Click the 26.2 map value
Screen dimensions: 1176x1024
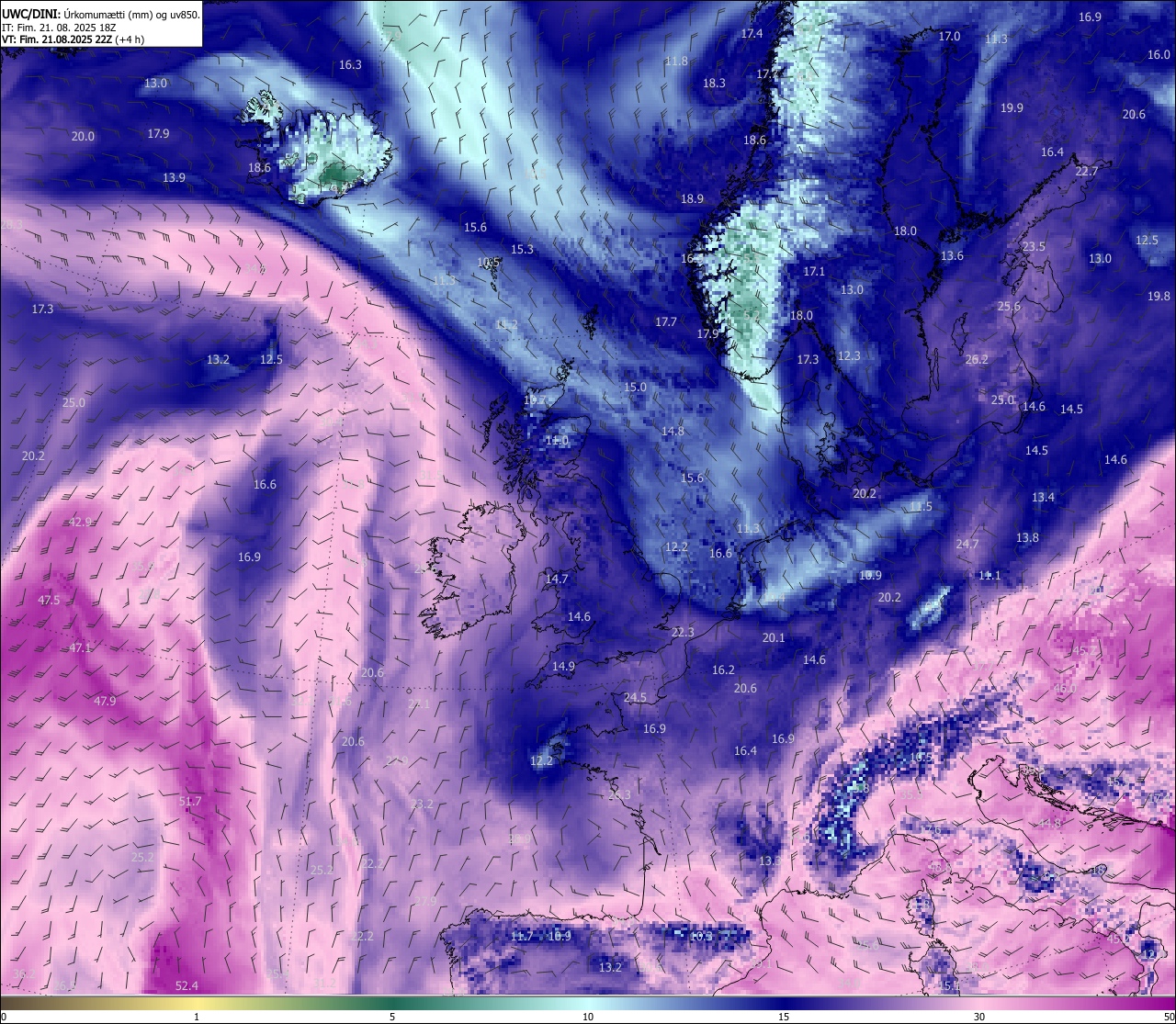(x=977, y=360)
